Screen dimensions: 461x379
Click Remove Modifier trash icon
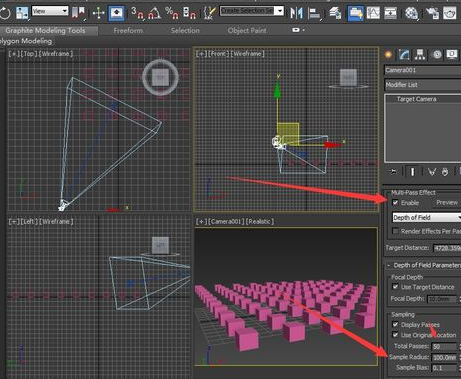coord(445,172)
